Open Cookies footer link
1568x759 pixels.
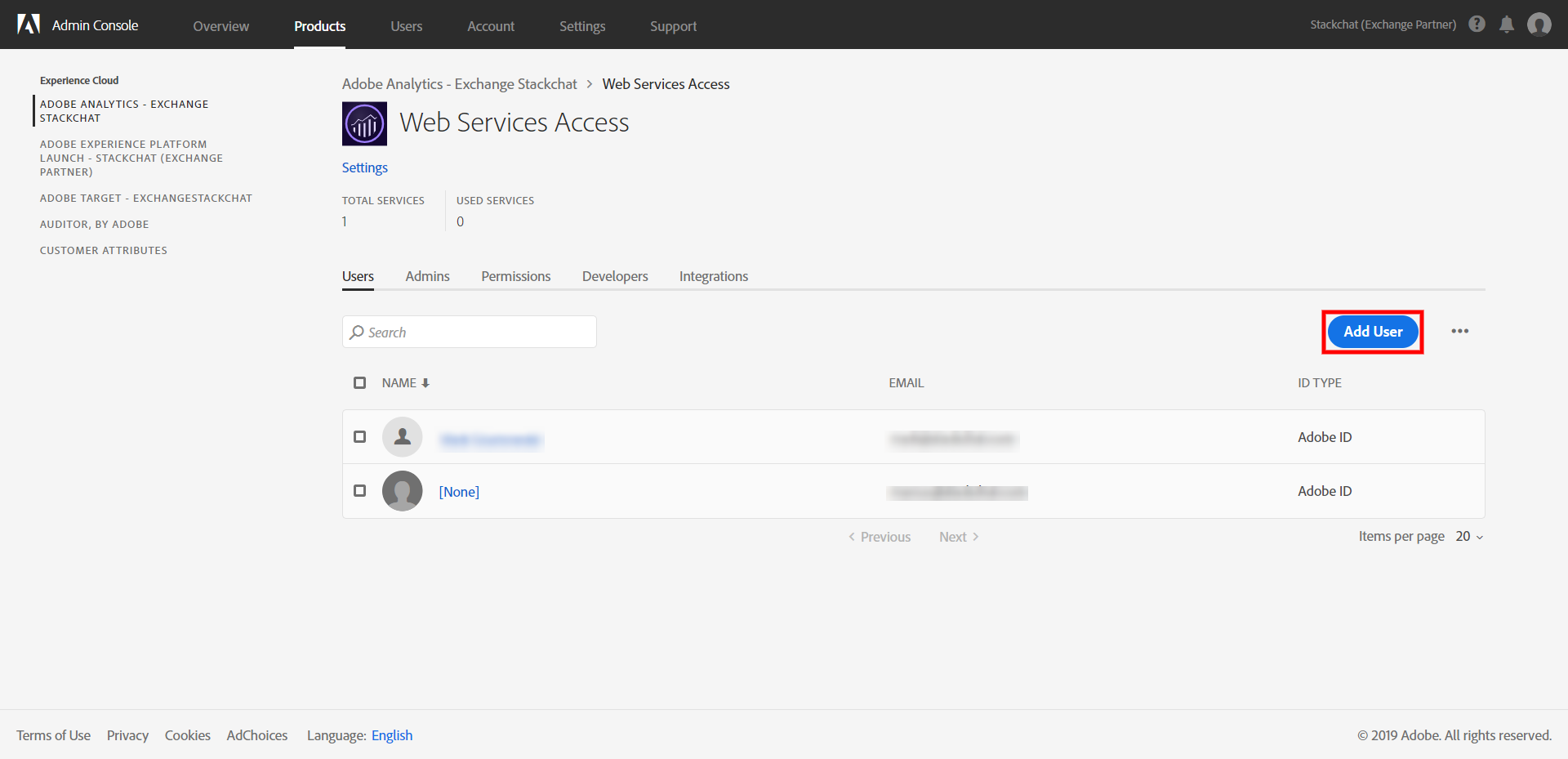coord(188,735)
